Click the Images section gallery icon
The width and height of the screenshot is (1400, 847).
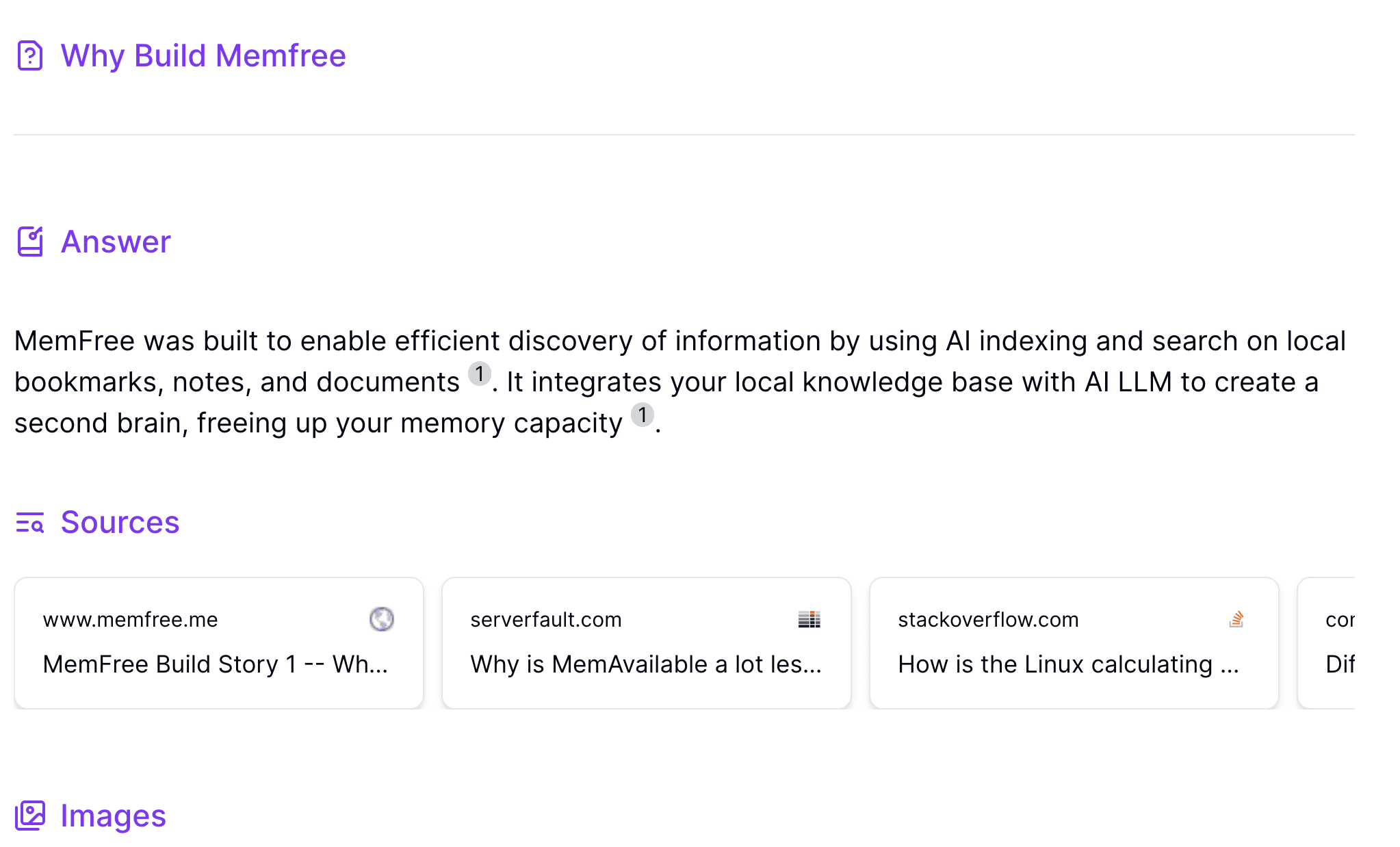pyautogui.click(x=30, y=816)
